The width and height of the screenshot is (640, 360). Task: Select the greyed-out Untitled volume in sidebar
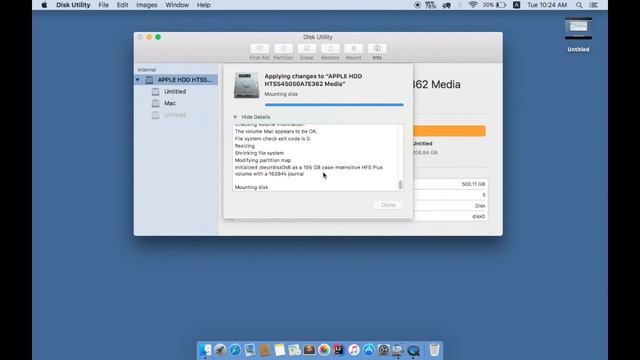pyautogui.click(x=175, y=115)
